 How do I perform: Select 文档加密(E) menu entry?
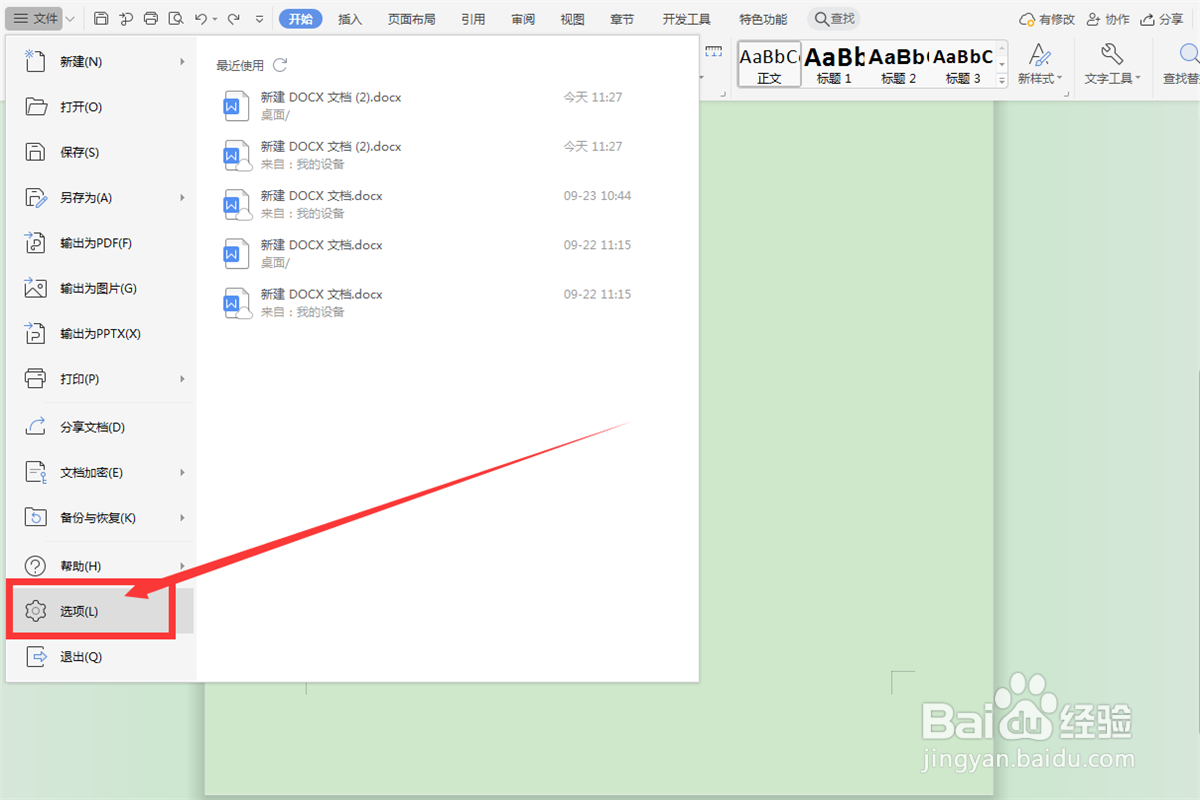(x=100, y=472)
